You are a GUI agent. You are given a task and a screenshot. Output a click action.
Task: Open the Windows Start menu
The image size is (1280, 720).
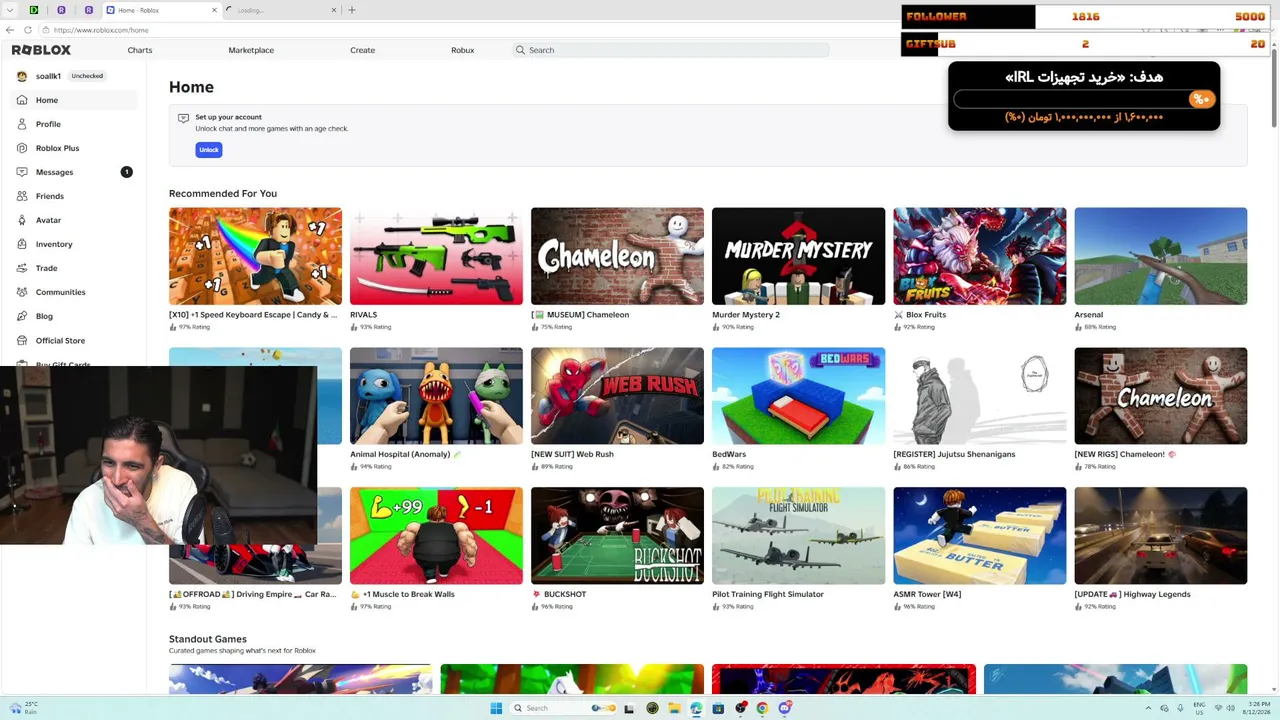tap(496, 708)
